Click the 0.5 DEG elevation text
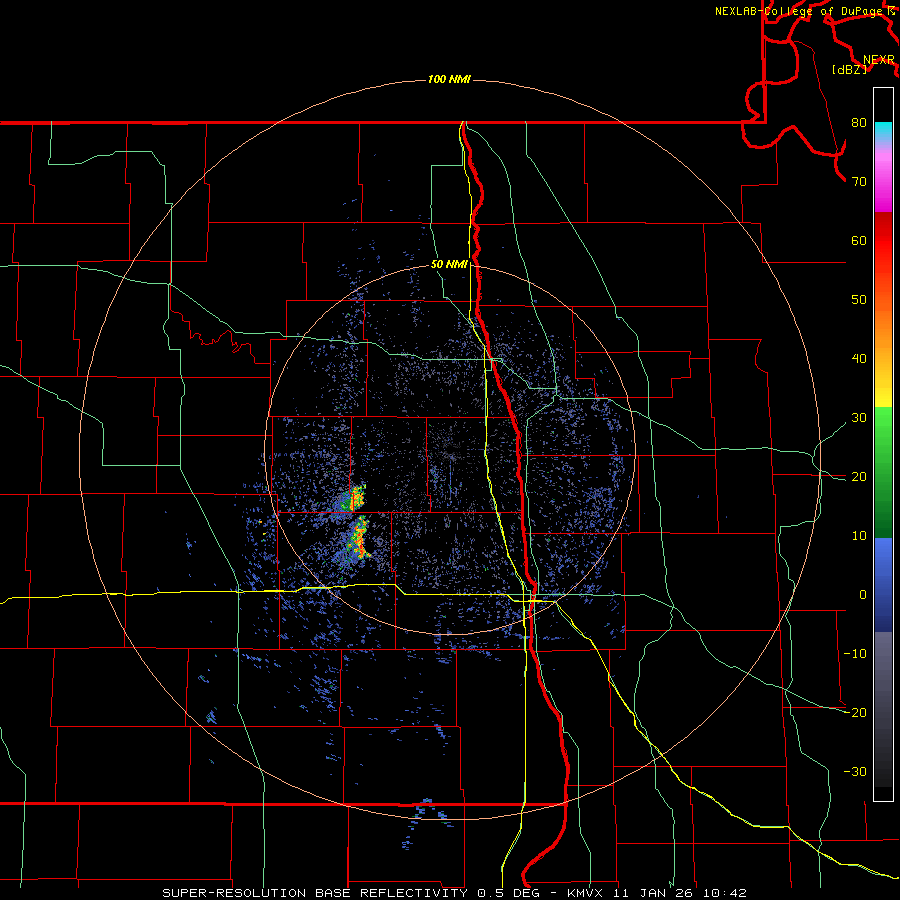Screen dimensions: 900x900 pos(508,893)
